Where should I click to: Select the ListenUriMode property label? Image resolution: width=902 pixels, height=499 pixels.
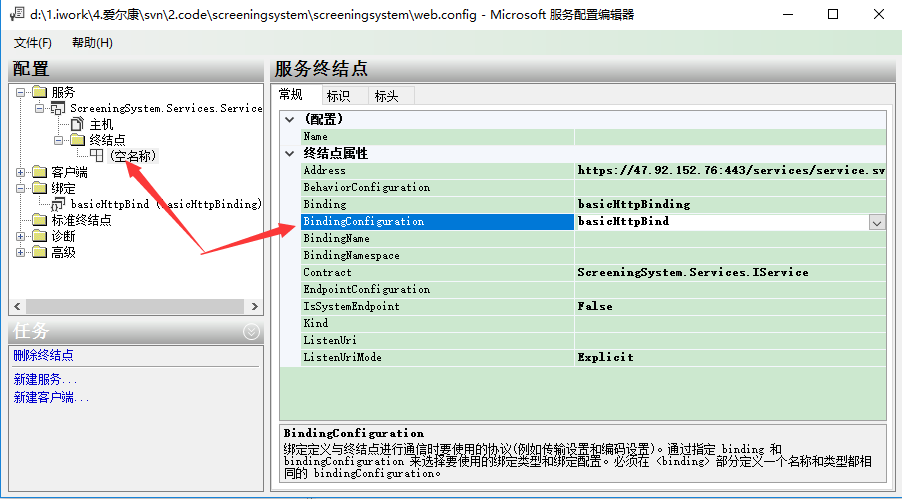(x=342, y=357)
